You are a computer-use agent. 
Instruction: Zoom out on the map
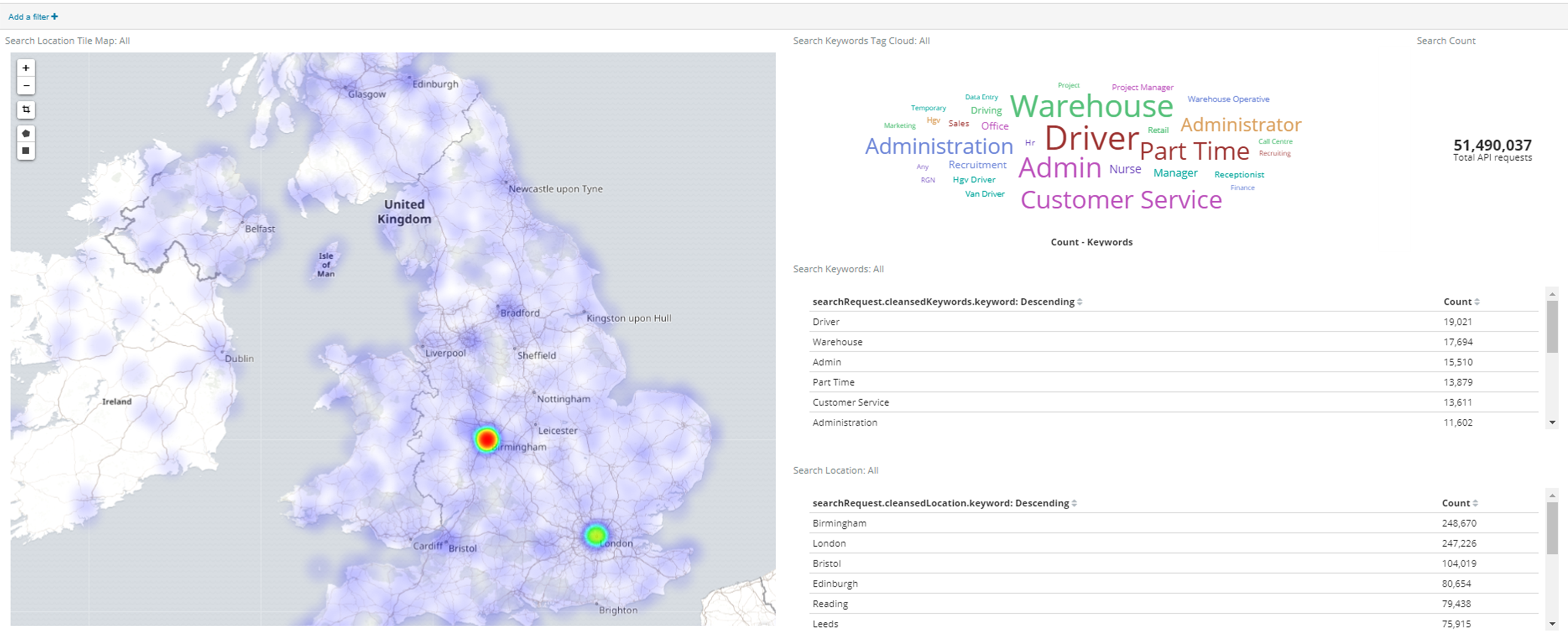(x=26, y=85)
